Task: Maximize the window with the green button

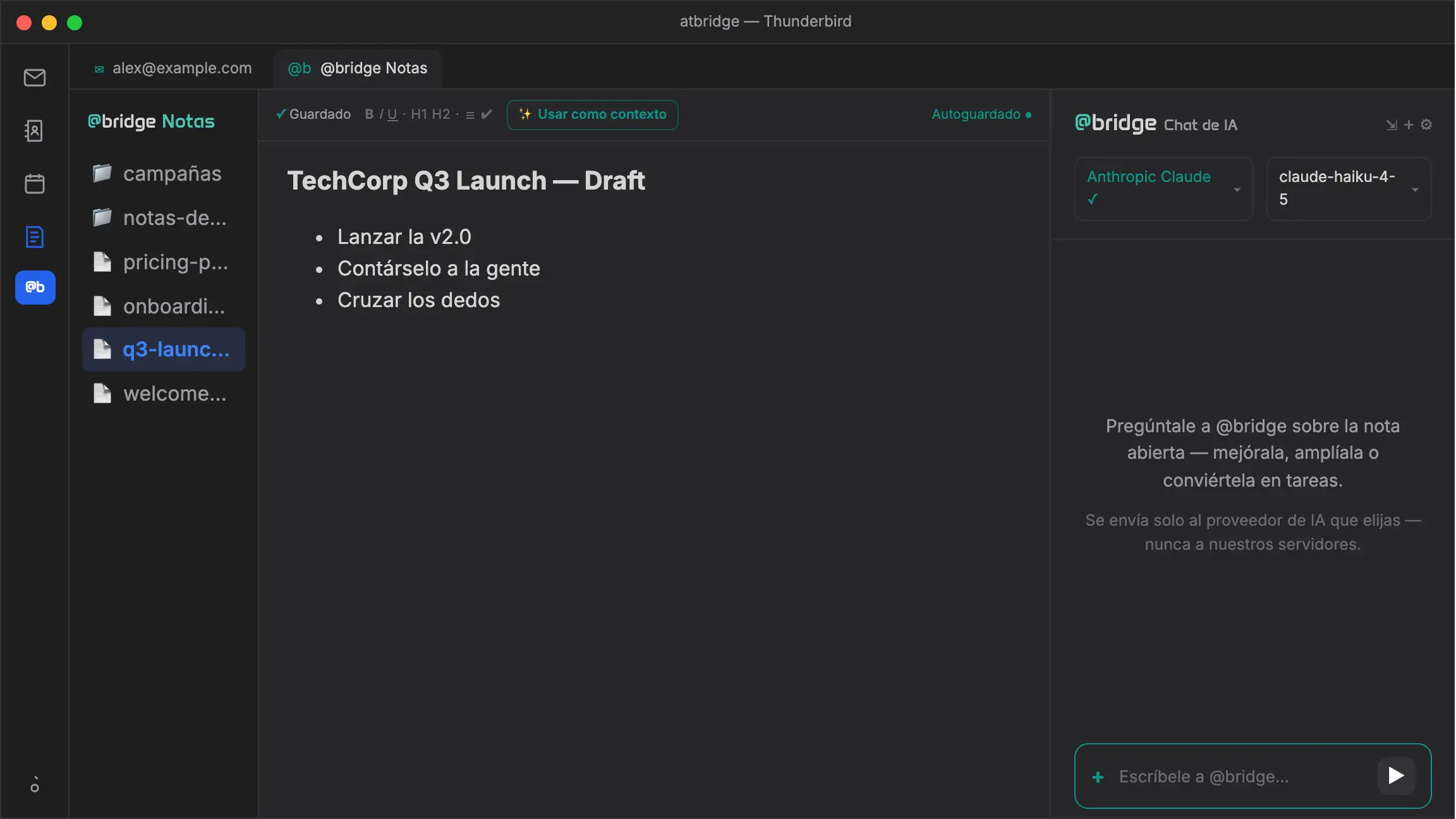Action: [75, 23]
